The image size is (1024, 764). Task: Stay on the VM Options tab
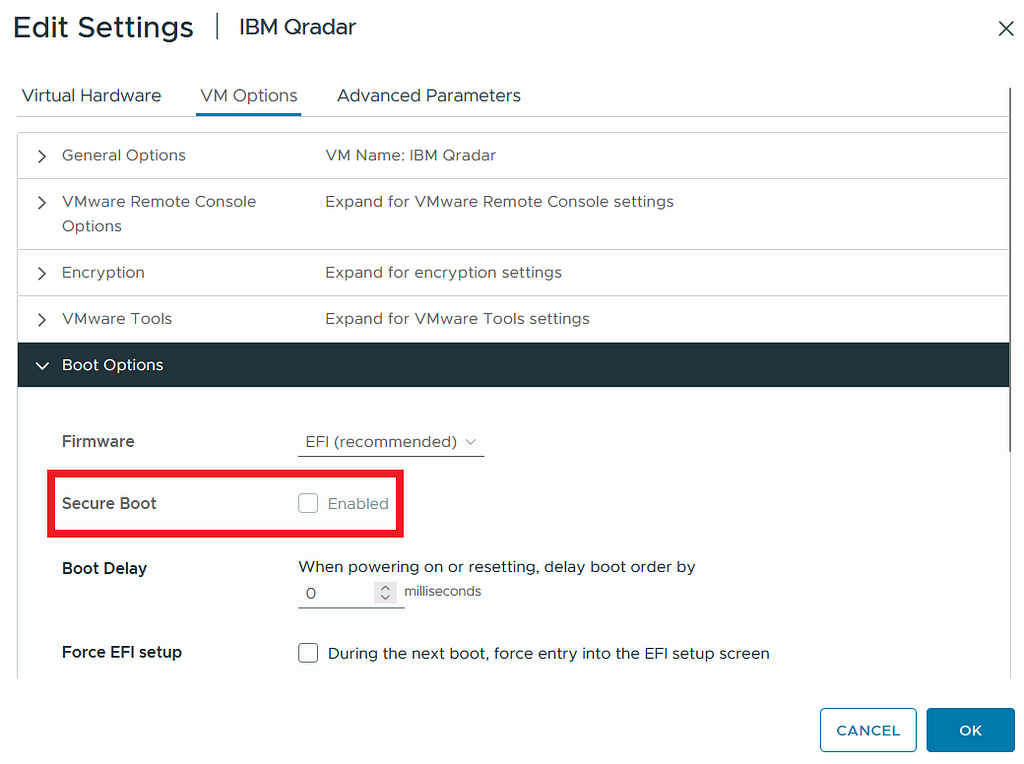pos(248,96)
